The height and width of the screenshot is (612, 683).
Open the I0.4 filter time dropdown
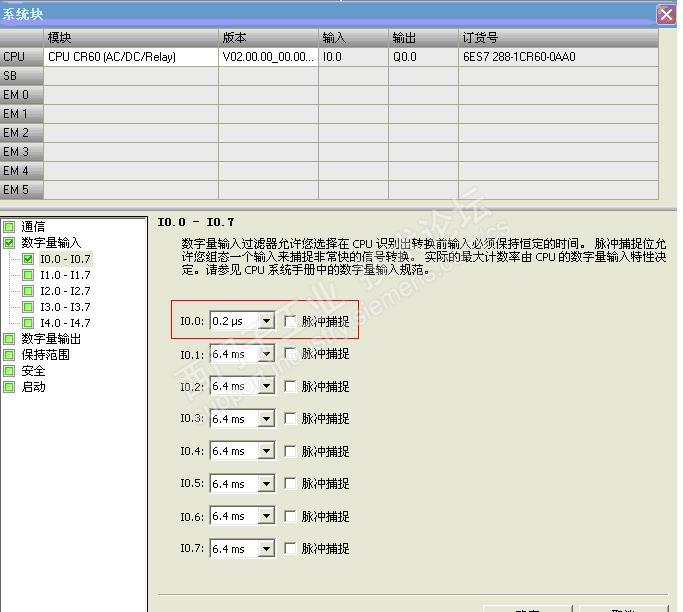tap(266, 451)
